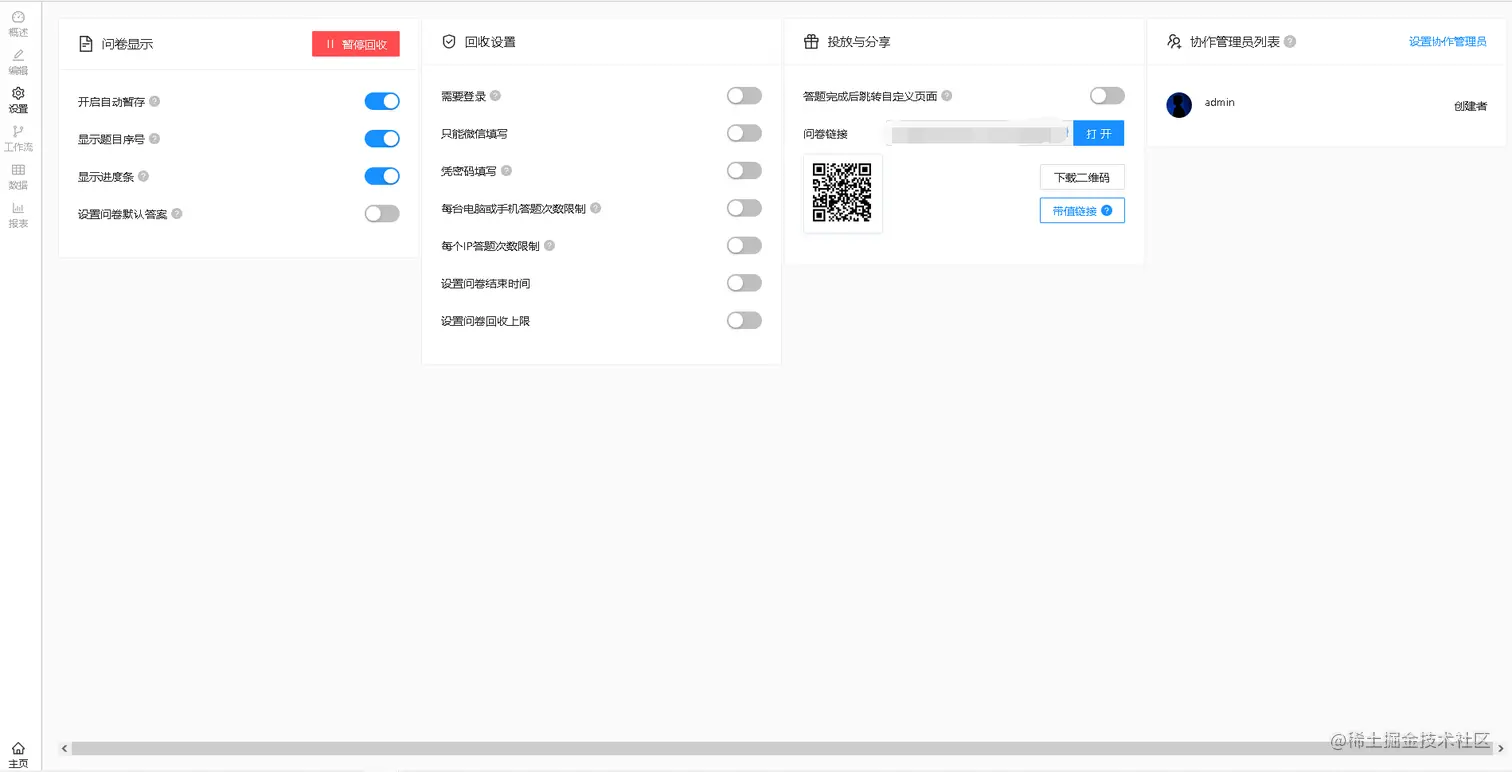The width and height of the screenshot is (1512, 772).
Task: Click the question mark on 带值链接 button
Action: tap(1106, 210)
